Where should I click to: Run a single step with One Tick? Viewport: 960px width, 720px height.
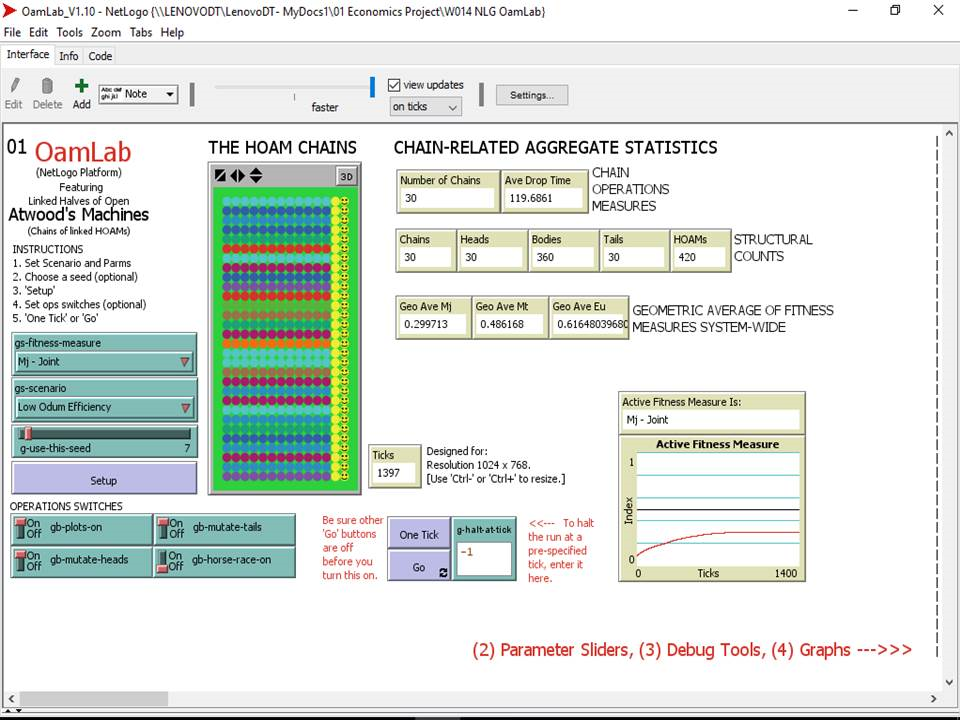click(418, 534)
